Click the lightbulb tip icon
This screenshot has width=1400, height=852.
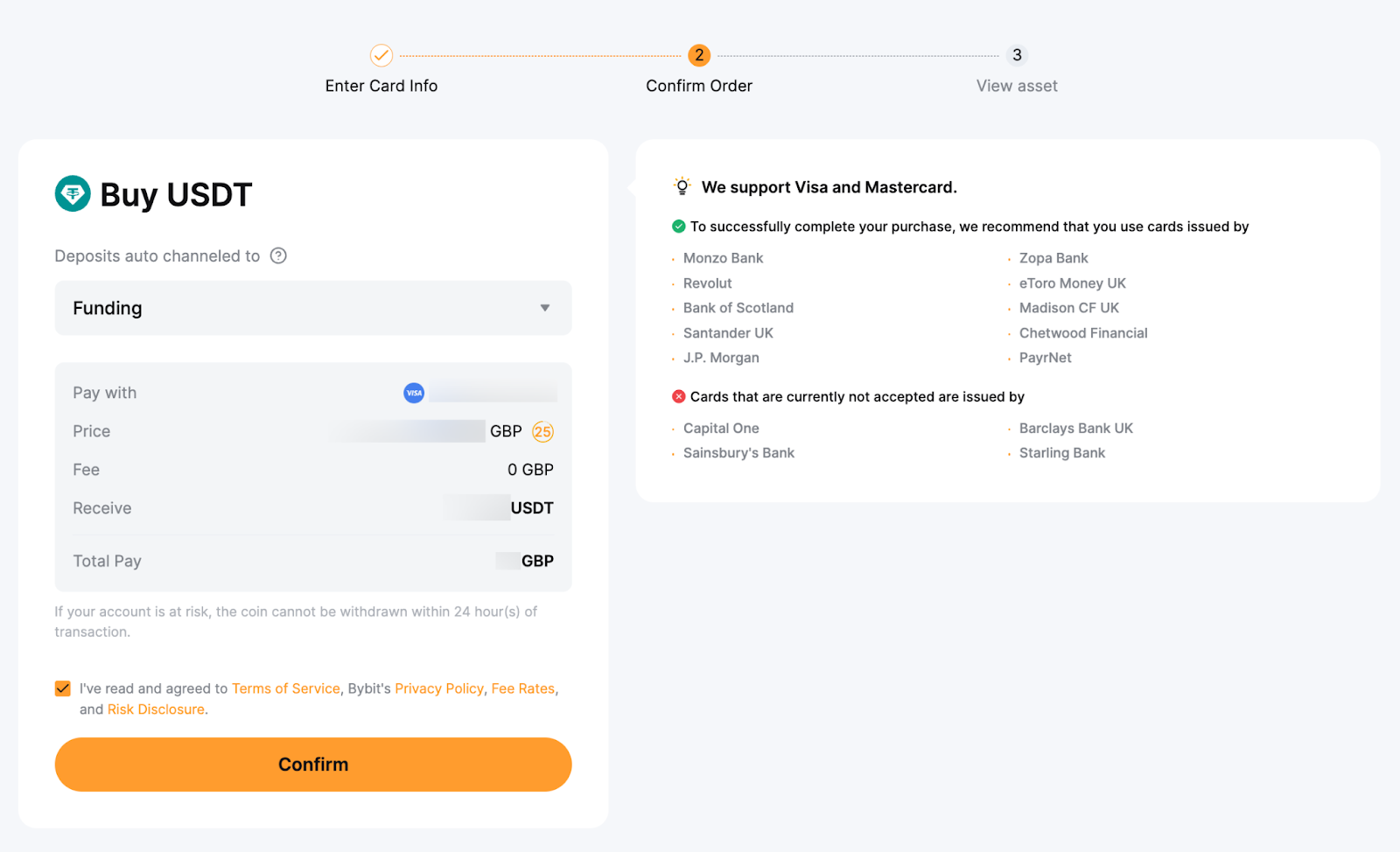(682, 186)
